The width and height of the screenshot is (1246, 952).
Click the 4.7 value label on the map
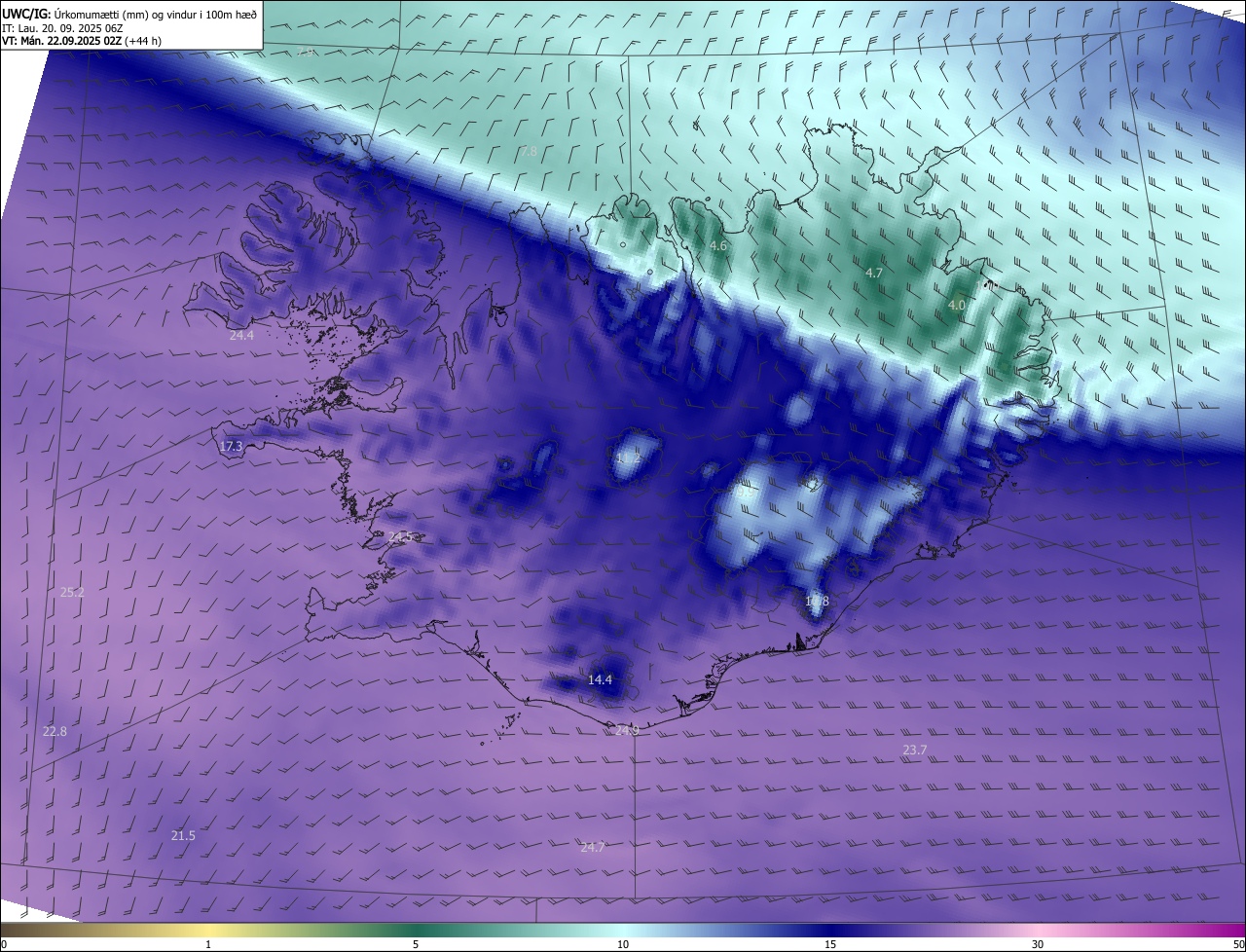(874, 273)
